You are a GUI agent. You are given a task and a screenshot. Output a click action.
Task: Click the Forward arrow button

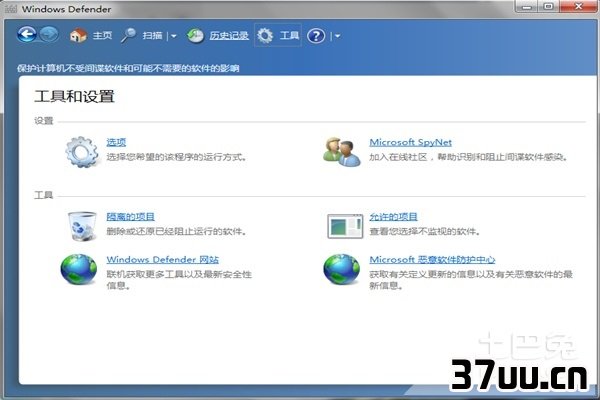[49, 35]
